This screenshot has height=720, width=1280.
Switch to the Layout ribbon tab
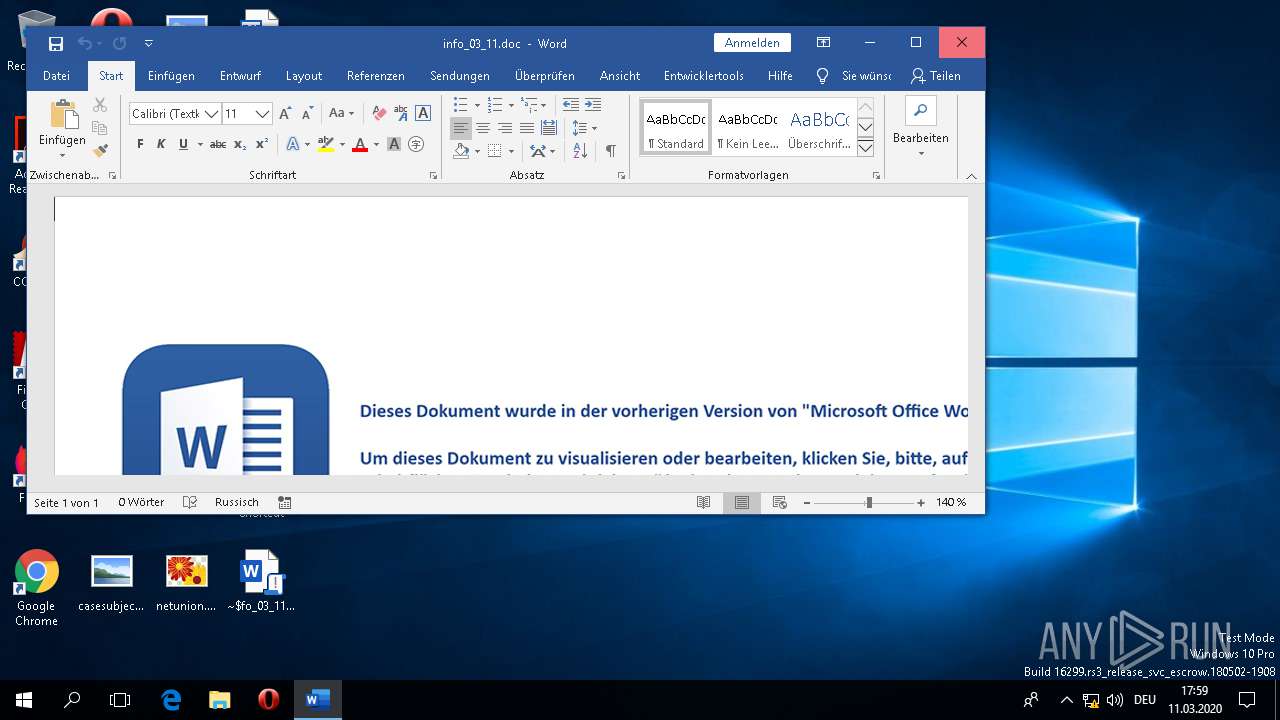(x=304, y=76)
